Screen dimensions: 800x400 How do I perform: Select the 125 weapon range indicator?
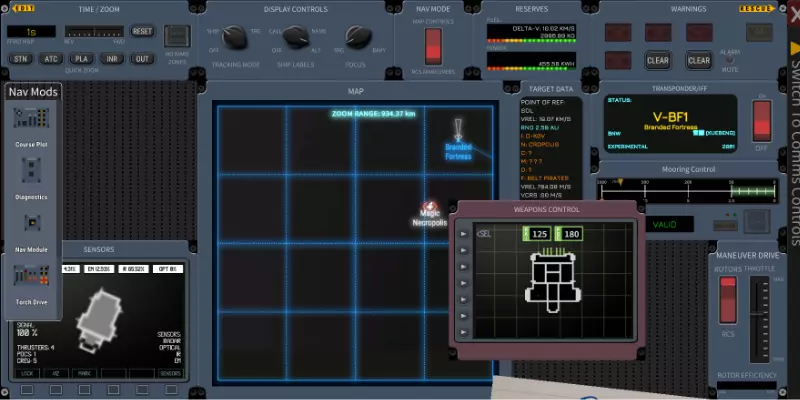pyautogui.click(x=537, y=234)
